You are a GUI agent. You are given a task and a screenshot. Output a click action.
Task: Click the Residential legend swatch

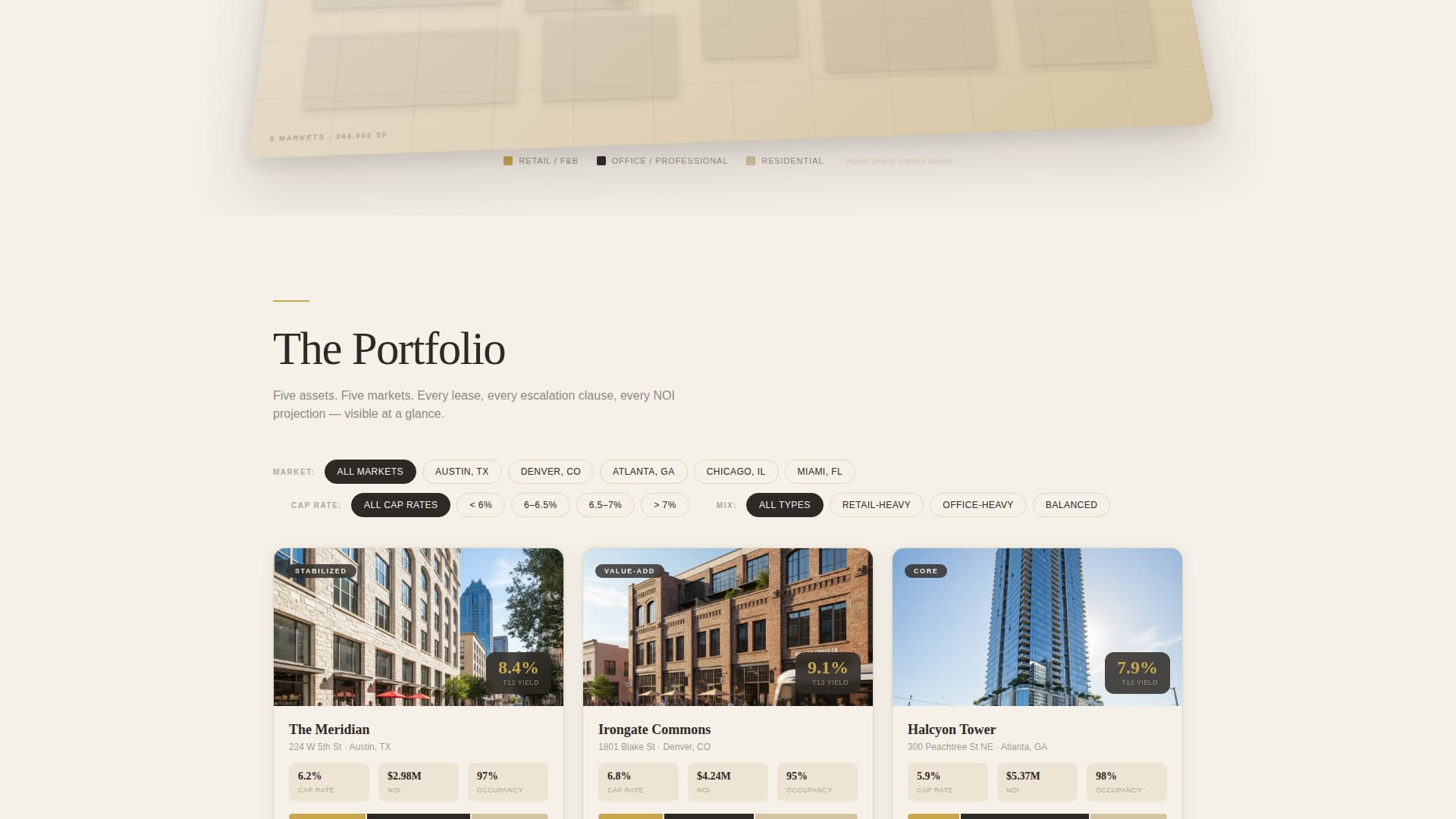coord(751,161)
